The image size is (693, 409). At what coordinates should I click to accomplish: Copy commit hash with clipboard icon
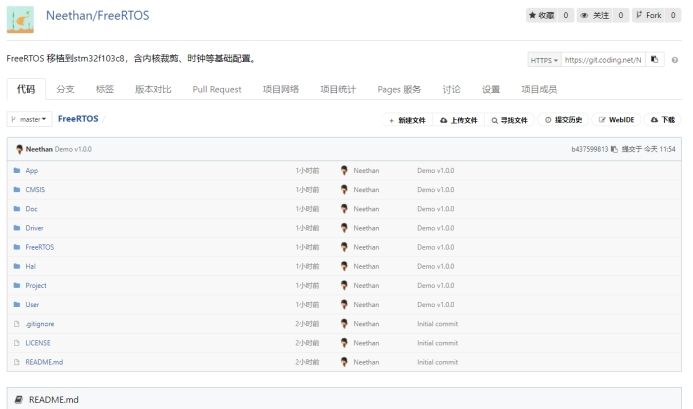click(x=614, y=149)
